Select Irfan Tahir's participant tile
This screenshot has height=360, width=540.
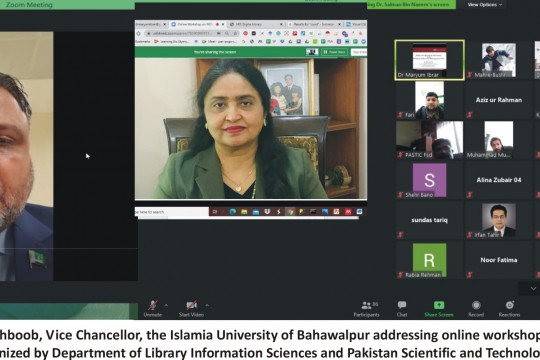coord(498,220)
